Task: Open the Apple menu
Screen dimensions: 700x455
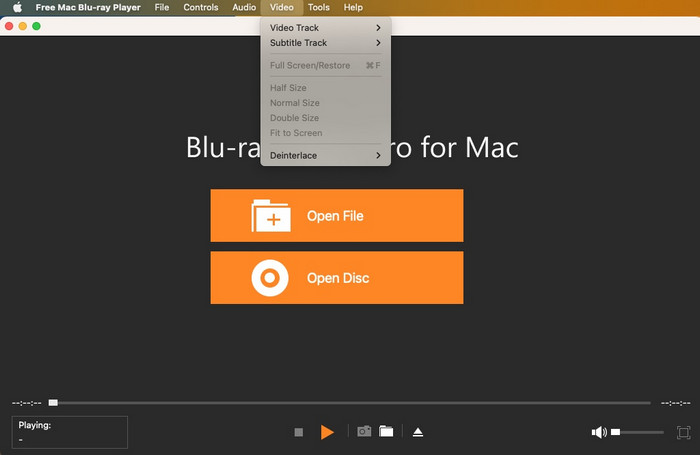Action: (17, 7)
